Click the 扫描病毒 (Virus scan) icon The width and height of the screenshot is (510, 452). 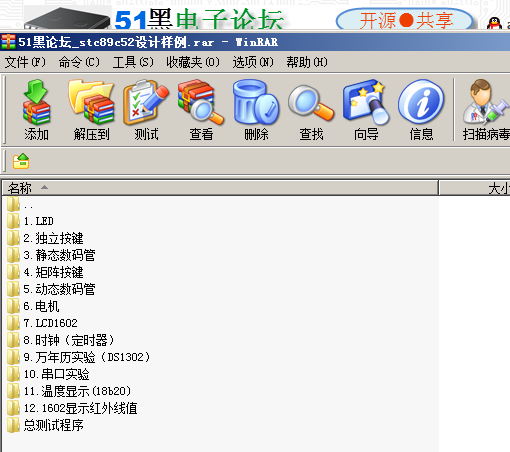tap(486, 110)
